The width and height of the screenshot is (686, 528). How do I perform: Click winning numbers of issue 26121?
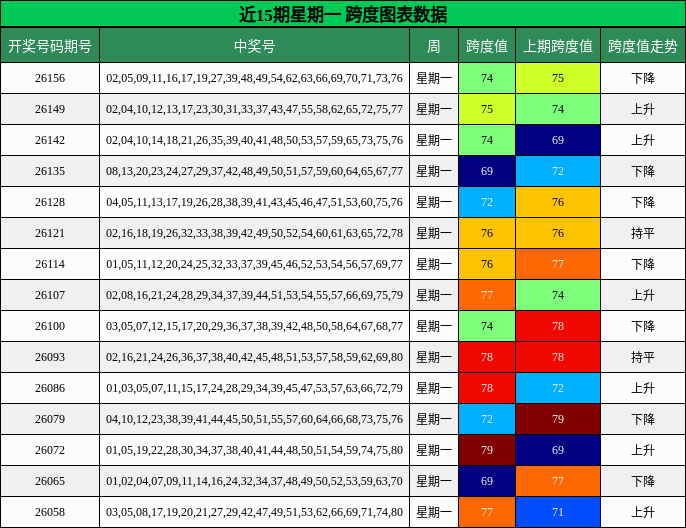pos(255,234)
